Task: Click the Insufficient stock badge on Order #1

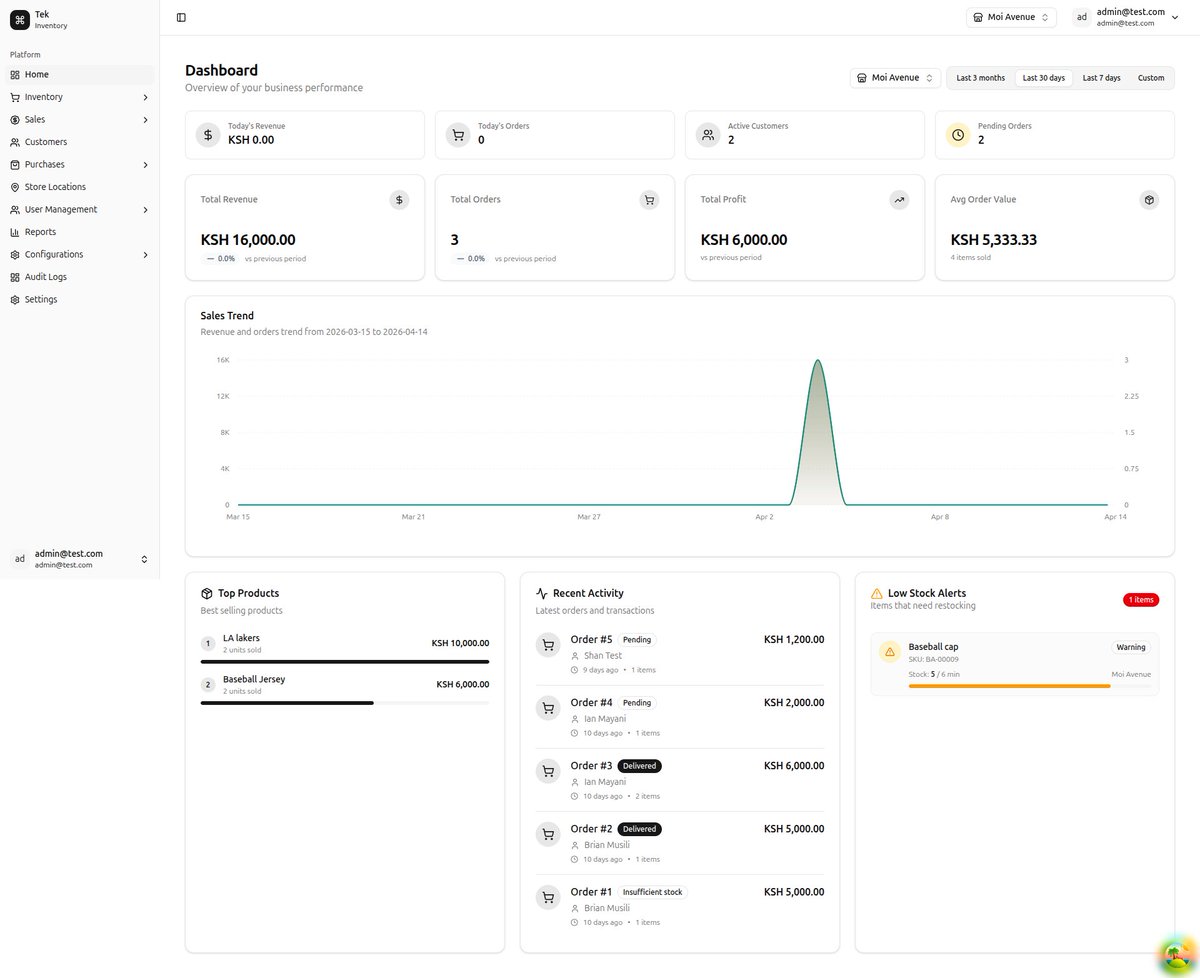Action: (652, 892)
